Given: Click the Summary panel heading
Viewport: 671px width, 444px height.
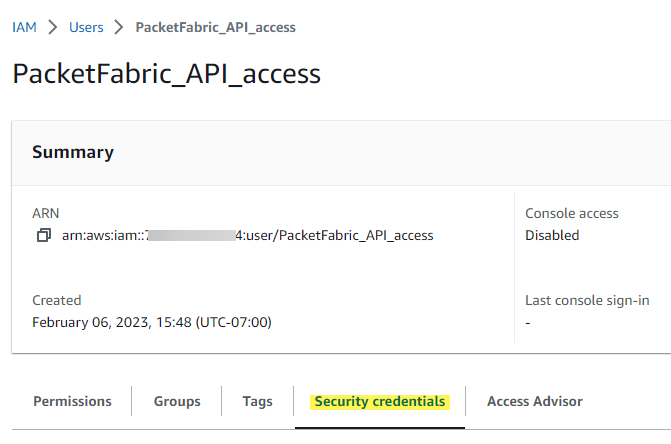Looking at the screenshot, I should 73,152.
